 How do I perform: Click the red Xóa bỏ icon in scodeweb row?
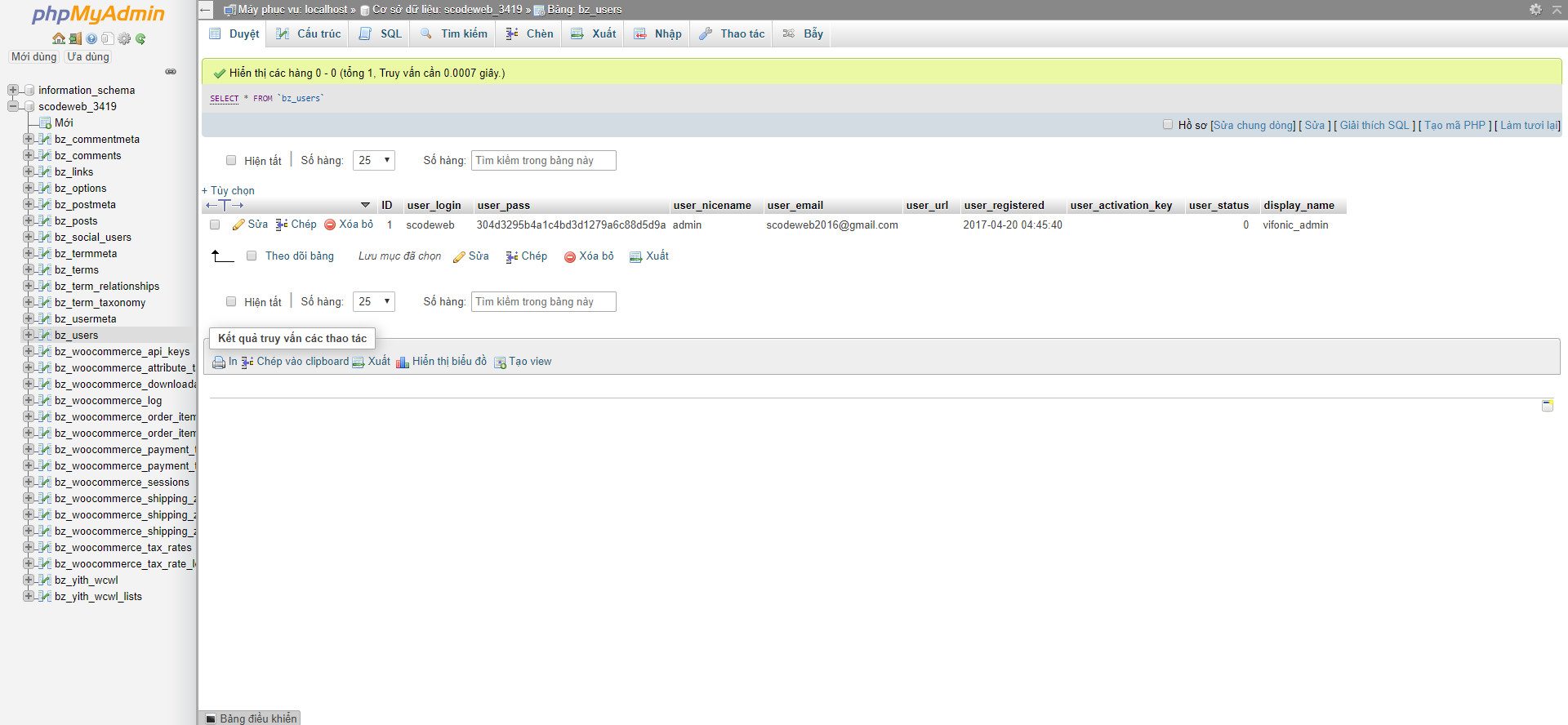330,225
